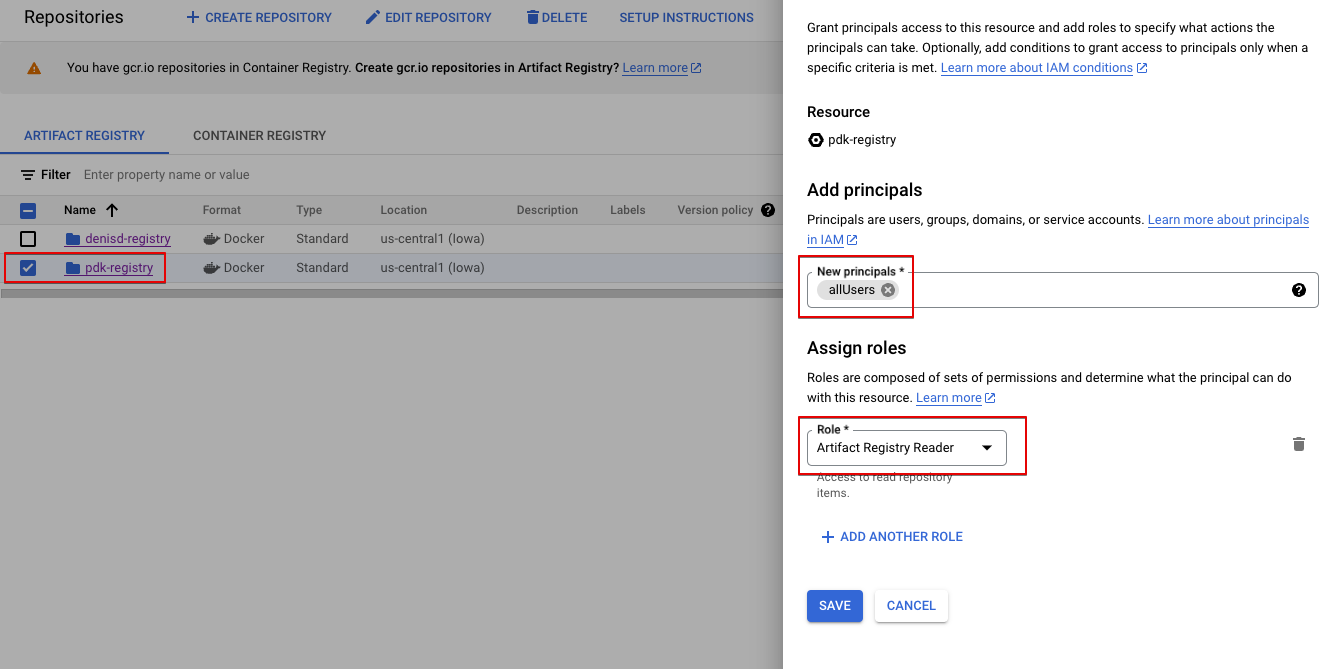Image resolution: width=1343 pixels, height=669 pixels.
Task: Open the Learn more link under Assign roles
Action: click(x=956, y=398)
